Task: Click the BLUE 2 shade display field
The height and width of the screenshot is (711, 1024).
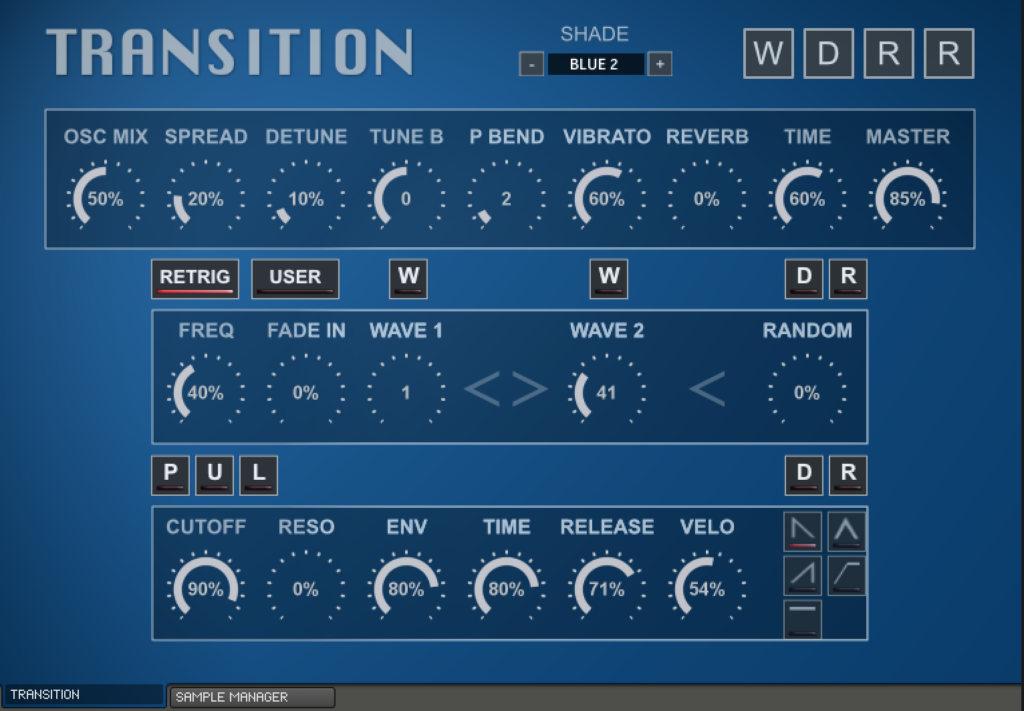Action: [x=595, y=63]
